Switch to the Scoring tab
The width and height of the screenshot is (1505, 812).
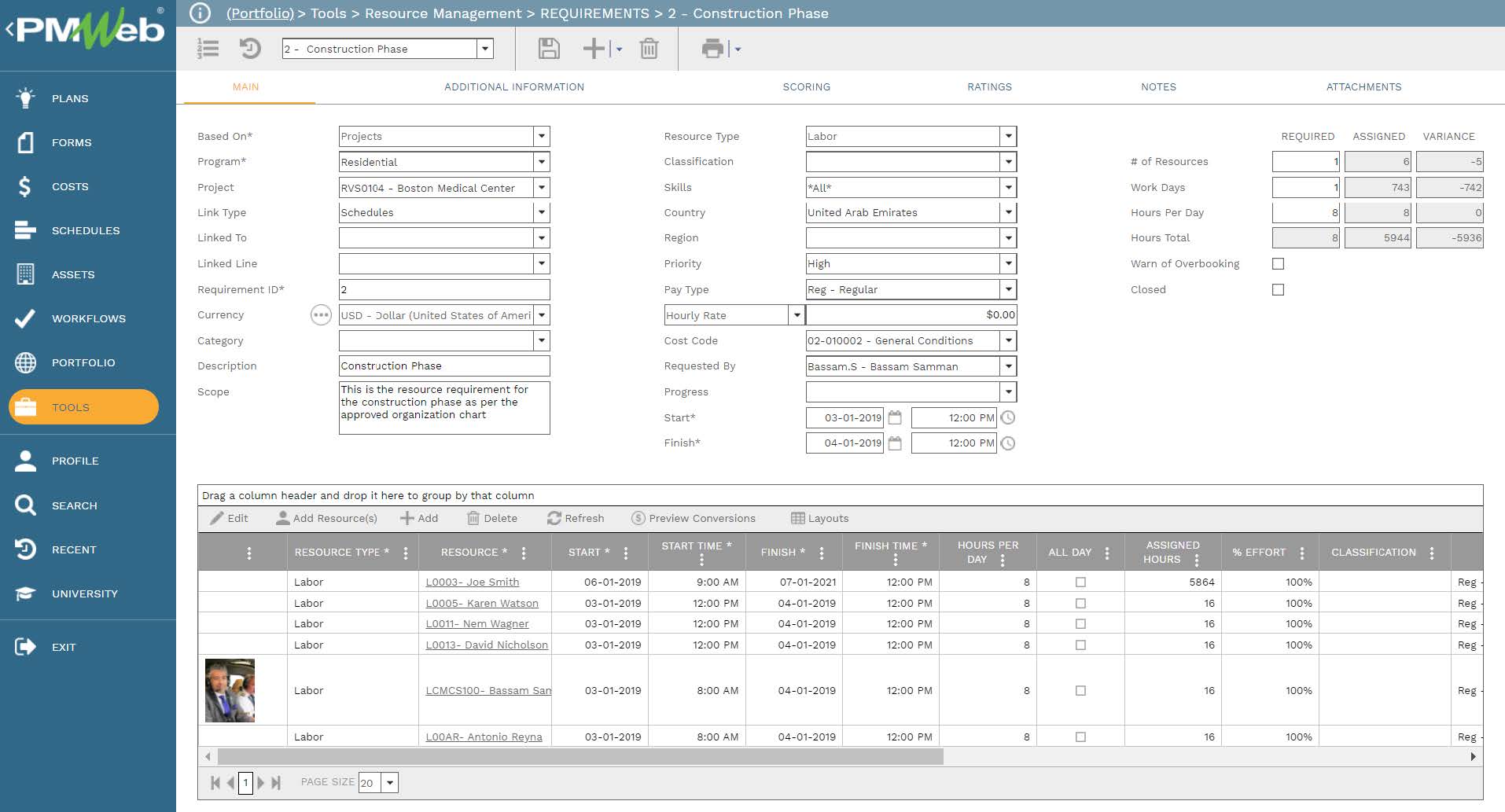tap(806, 87)
